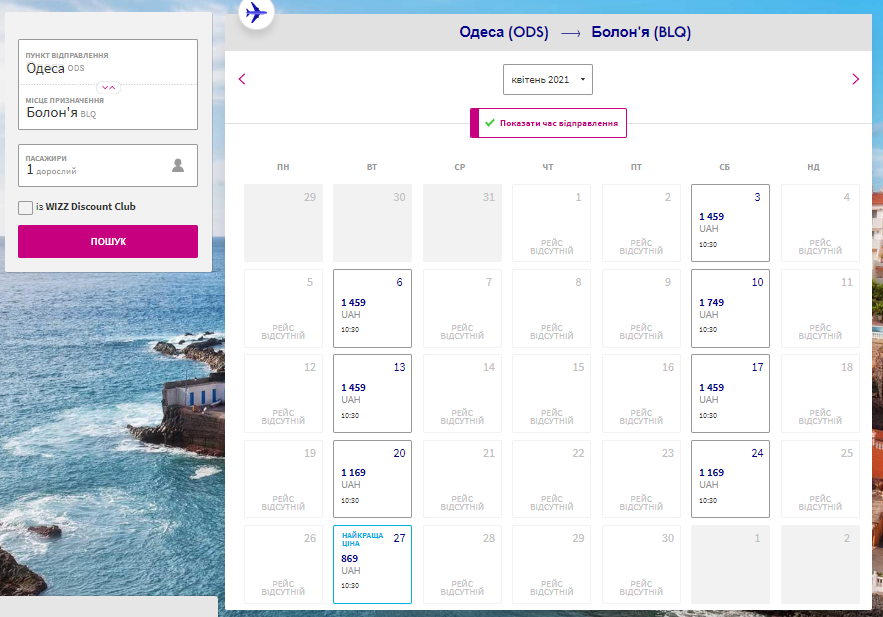Enable the WIZZ Discount Club checkbox
This screenshot has width=883, height=617.
(26, 207)
